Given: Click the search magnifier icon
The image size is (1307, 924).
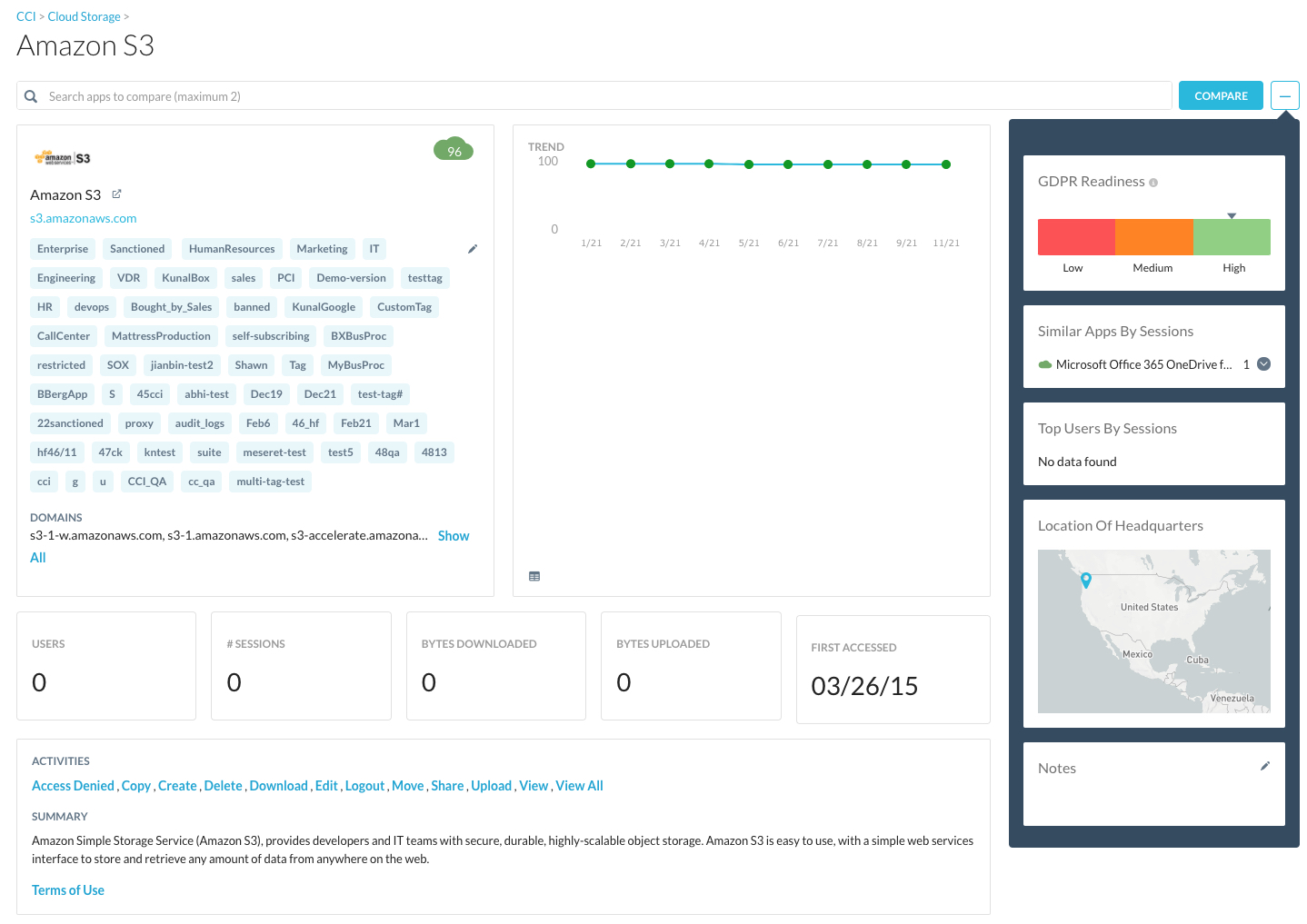Looking at the screenshot, I should click(x=31, y=96).
